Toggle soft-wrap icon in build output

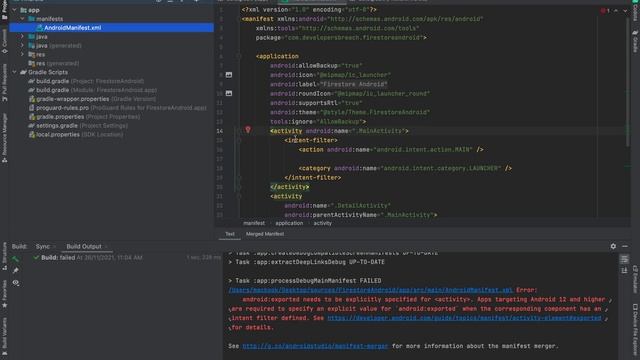click(x=624, y=259)
